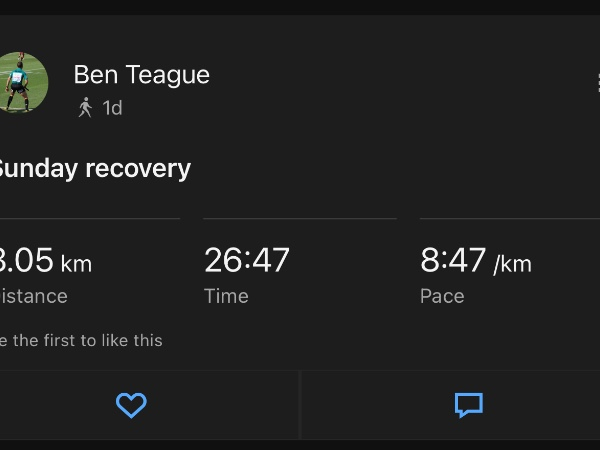Click the 1d timestamp
Viewport: 600px width, 450px height.
(112, 108)
